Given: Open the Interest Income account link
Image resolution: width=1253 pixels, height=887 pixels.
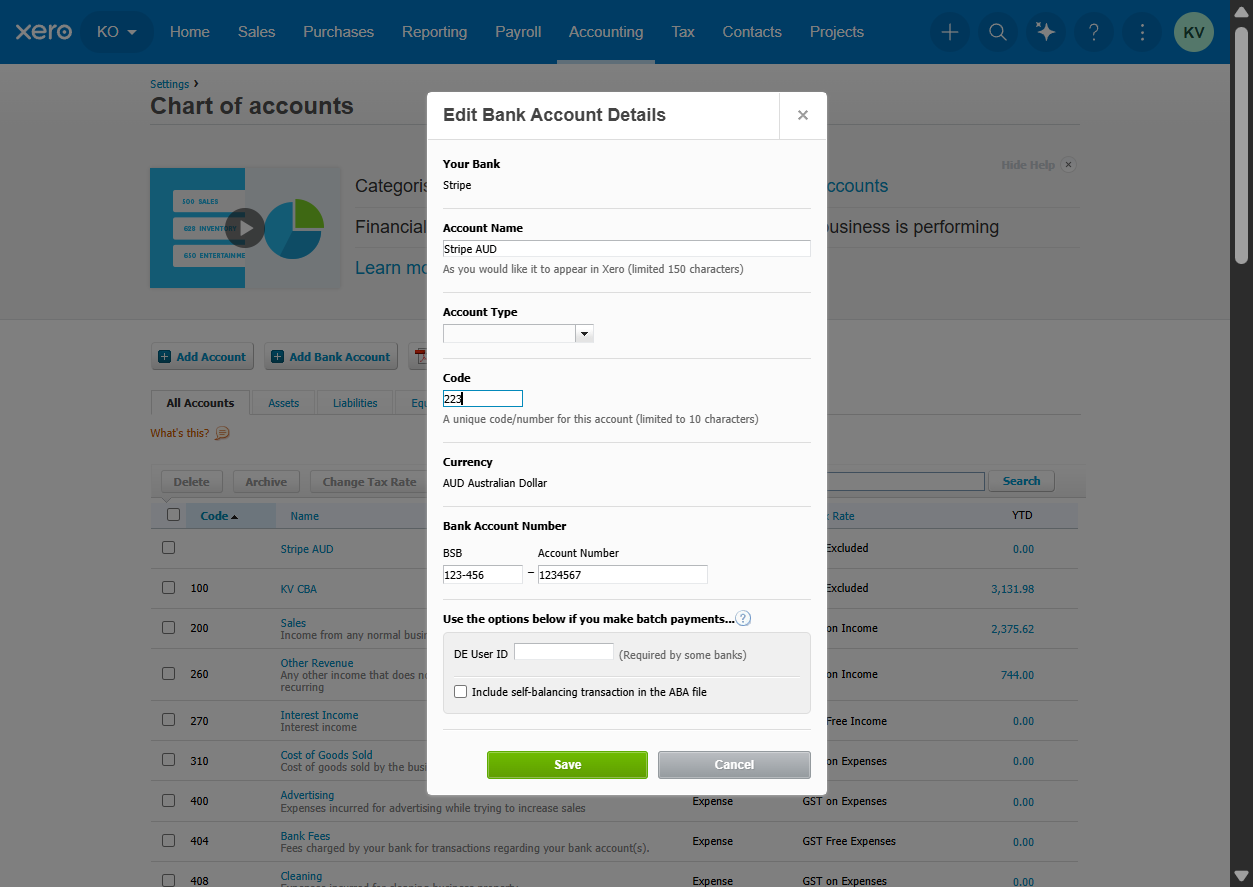Looking at the screenshot, I should [x=319, y=715].
